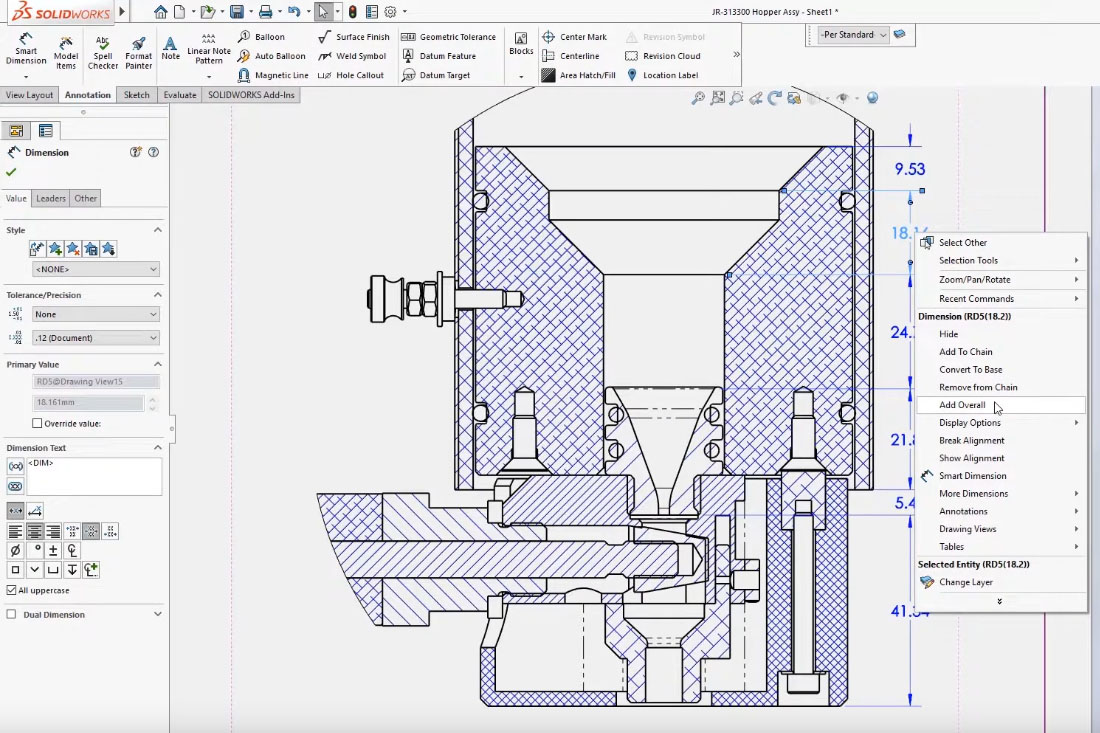The image size is (1100, 733).
Task: Insert a Magnetic Line
Action: tap(273, 75)
